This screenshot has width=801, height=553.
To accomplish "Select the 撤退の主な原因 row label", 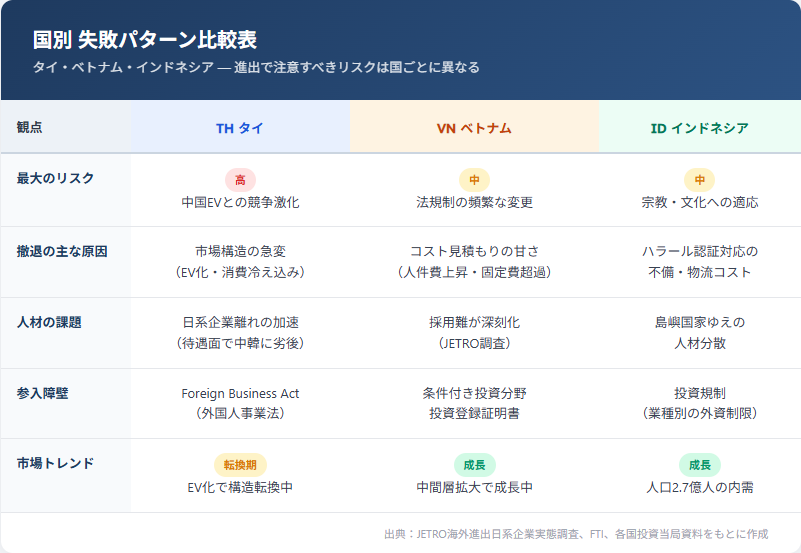I will 62,251.
